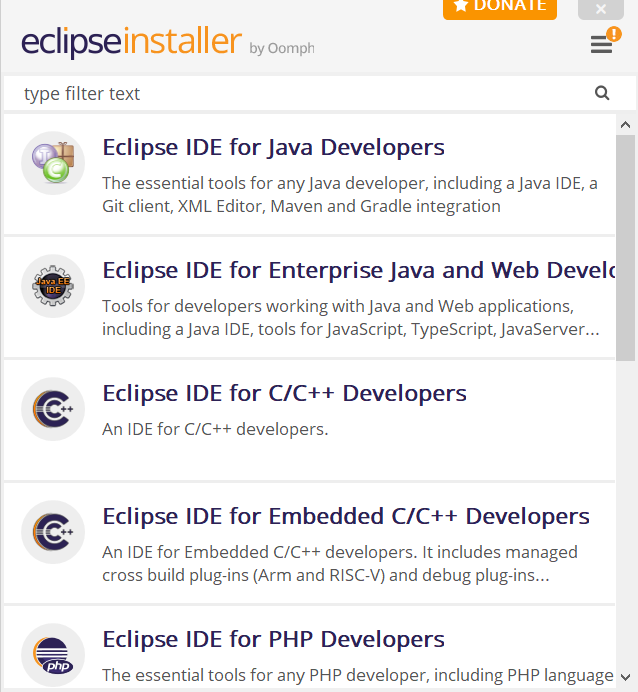Click the C/C++ Developers package icon
The width and height of the screenshot is (638, 692).
pos(53,409)
